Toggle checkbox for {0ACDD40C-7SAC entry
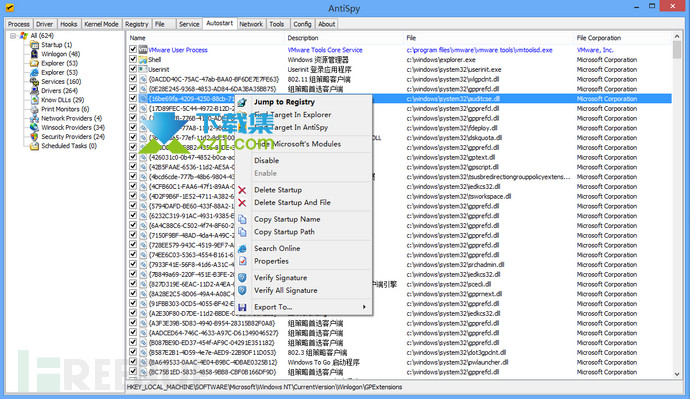Image resolution: width=690 pixels, height=399 pixels. [133, 78]
